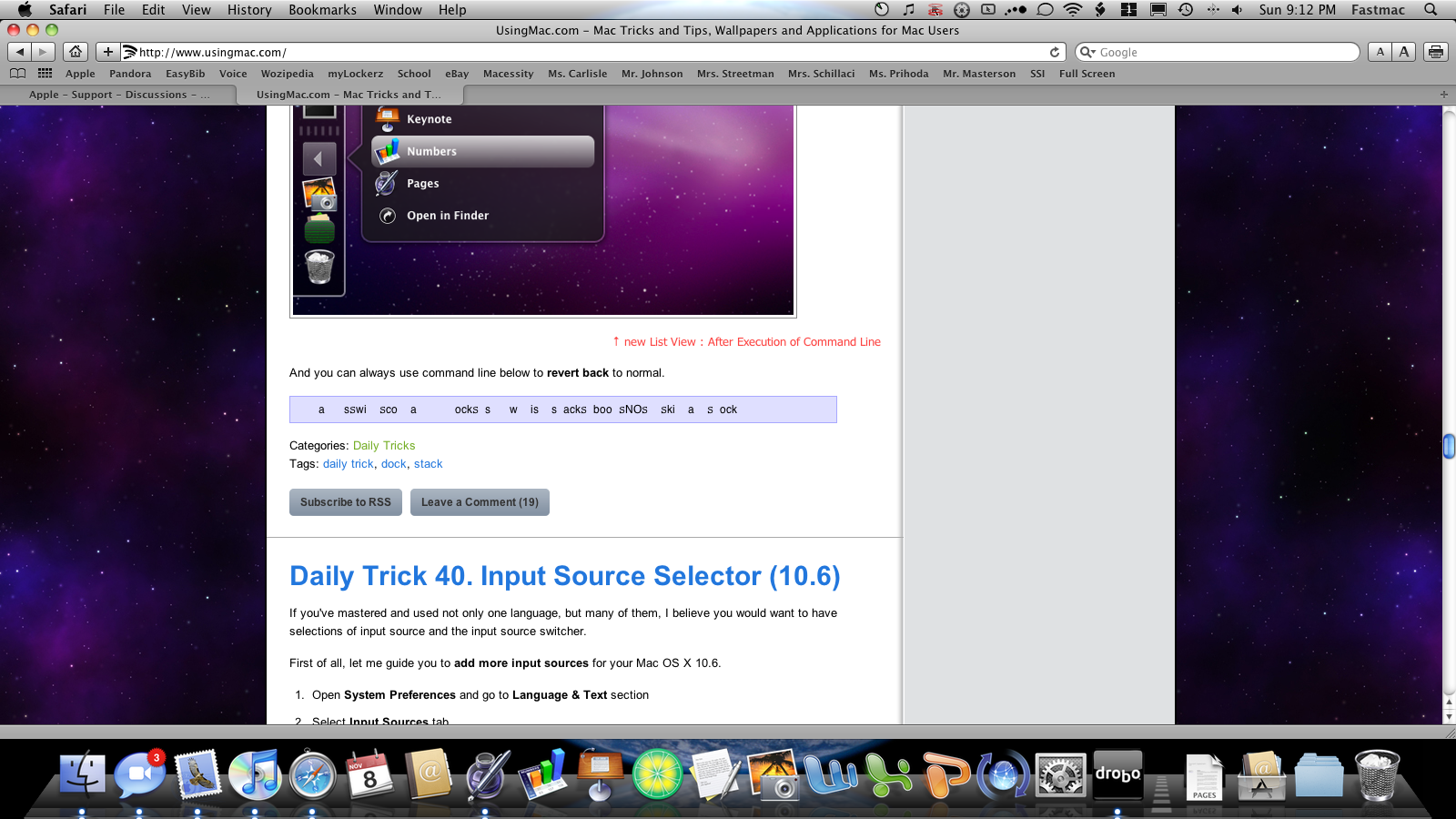
Task: Open System Preferences gear in Dock
Action: tap(1060, 775)
